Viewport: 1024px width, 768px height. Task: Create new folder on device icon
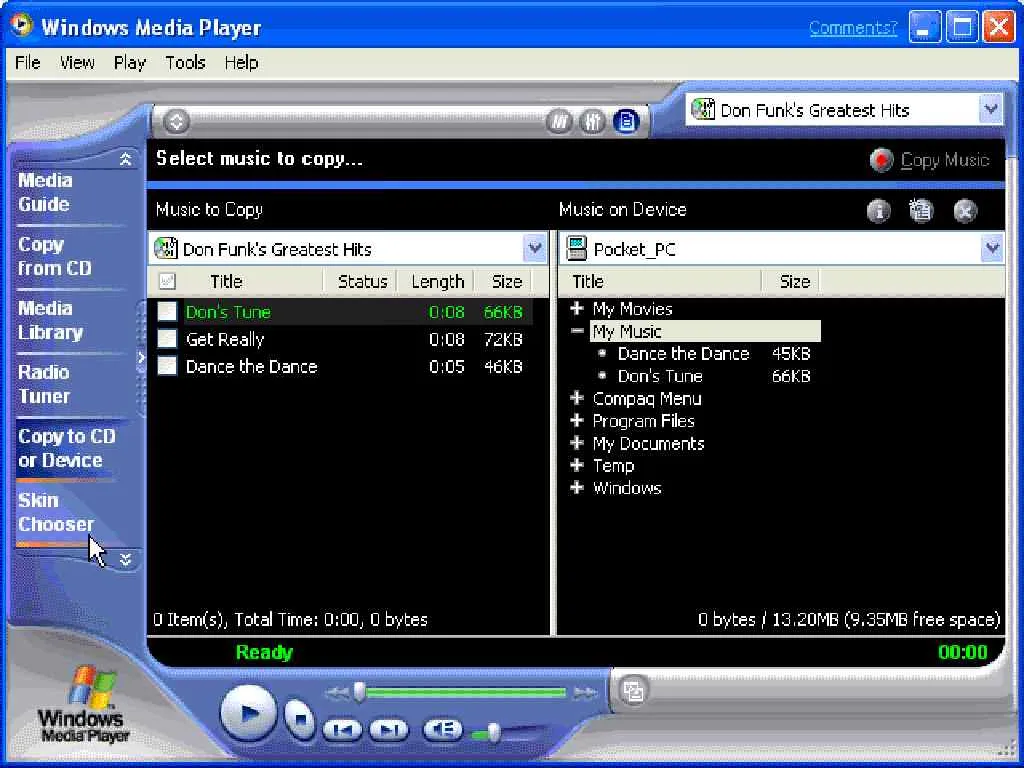coord(921,211)
